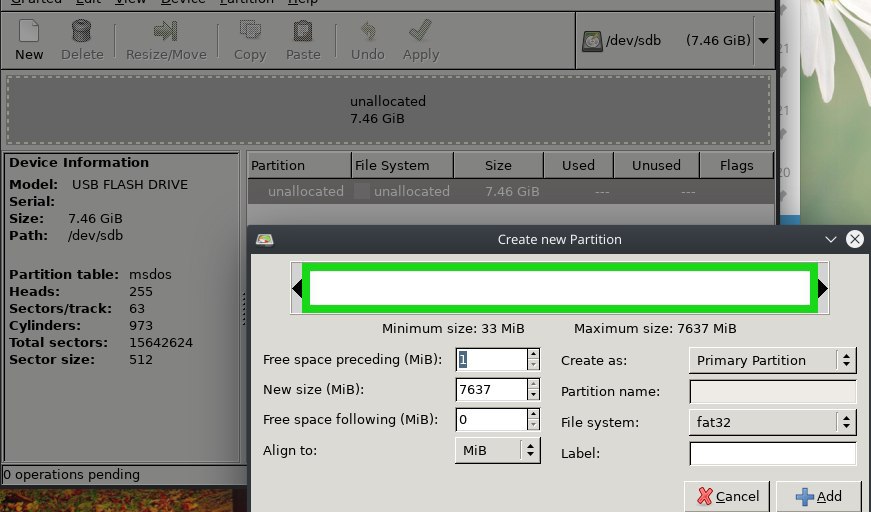
Task: Click the disk icon beside /dev/sdb
Action: coord(592,41)
